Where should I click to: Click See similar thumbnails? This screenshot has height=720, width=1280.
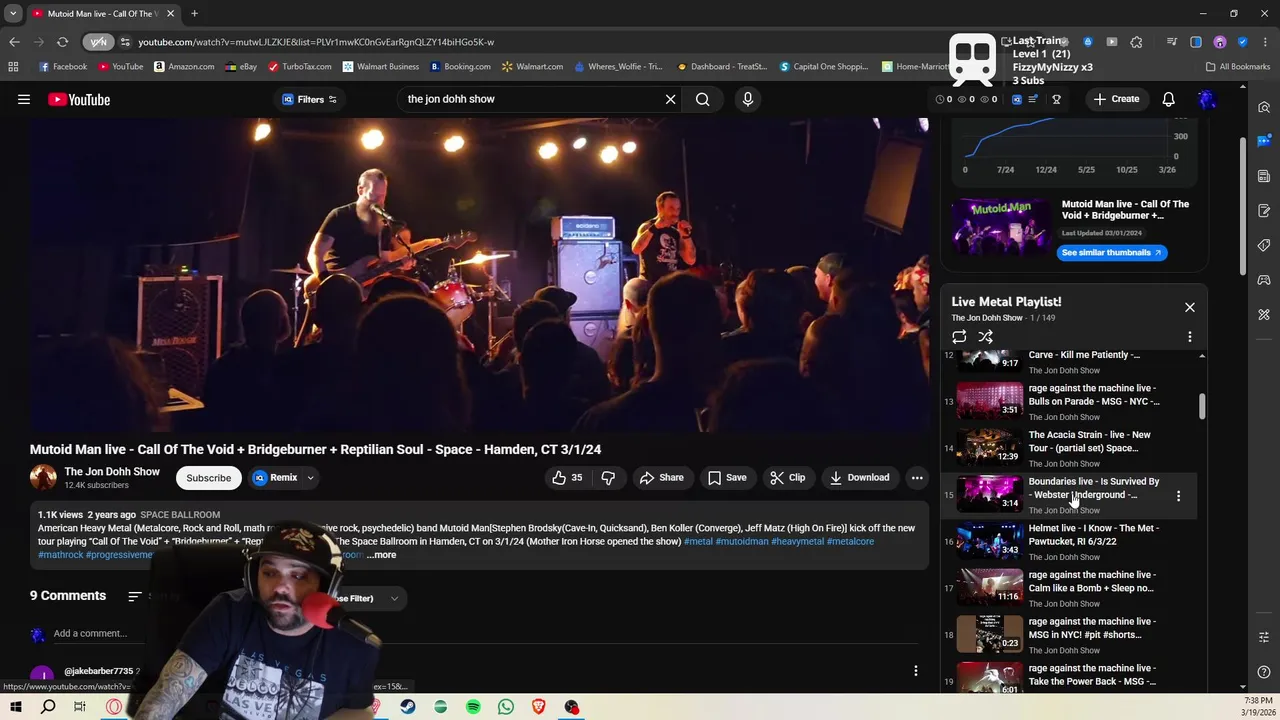point(1111,253)
